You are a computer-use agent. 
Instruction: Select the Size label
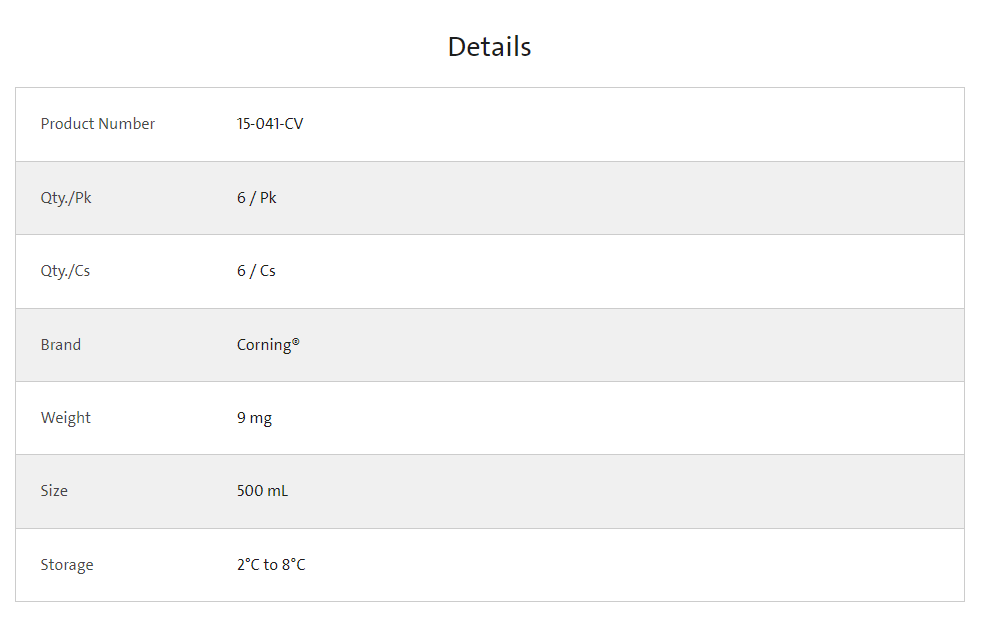(x=54, y=491)
